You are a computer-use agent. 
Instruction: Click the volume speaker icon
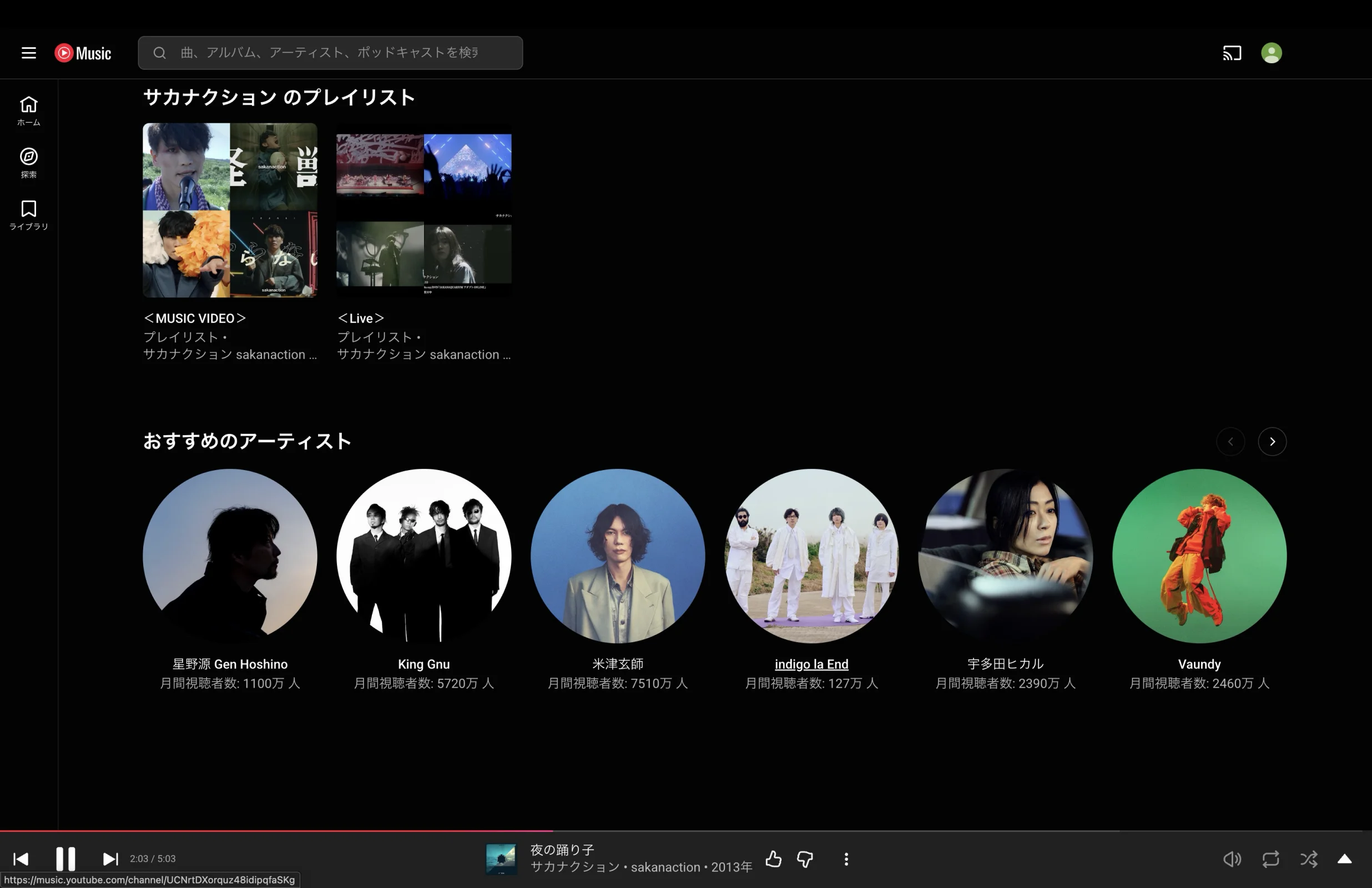pos(1232,859)
